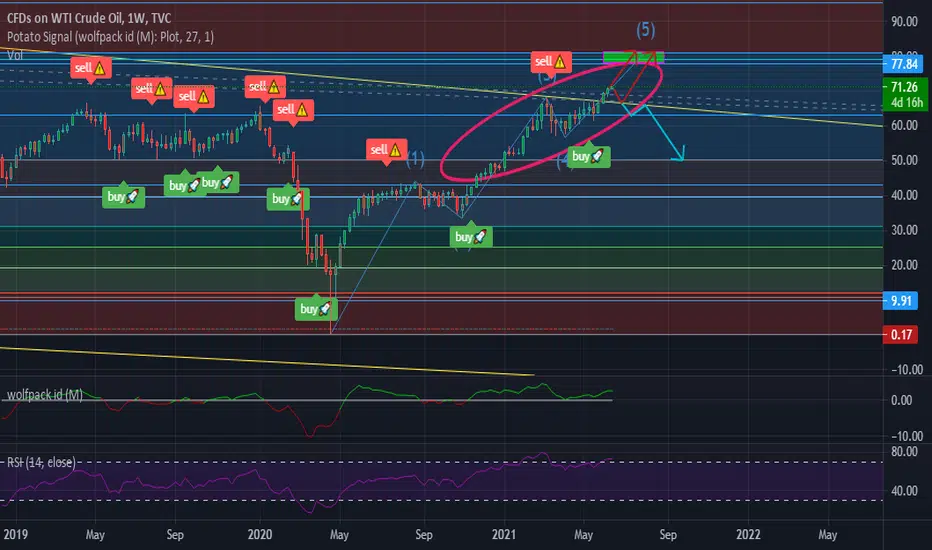Click the 20.00 price axis value
This screenshot has width=932, height=550.
tap(904, 265)
